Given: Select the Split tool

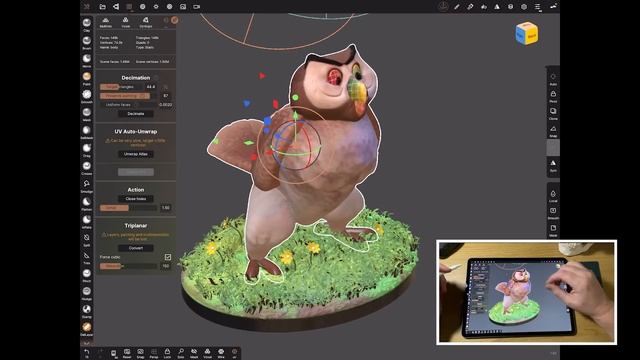Looking at the screenshot, I should (x=87, y=240).
